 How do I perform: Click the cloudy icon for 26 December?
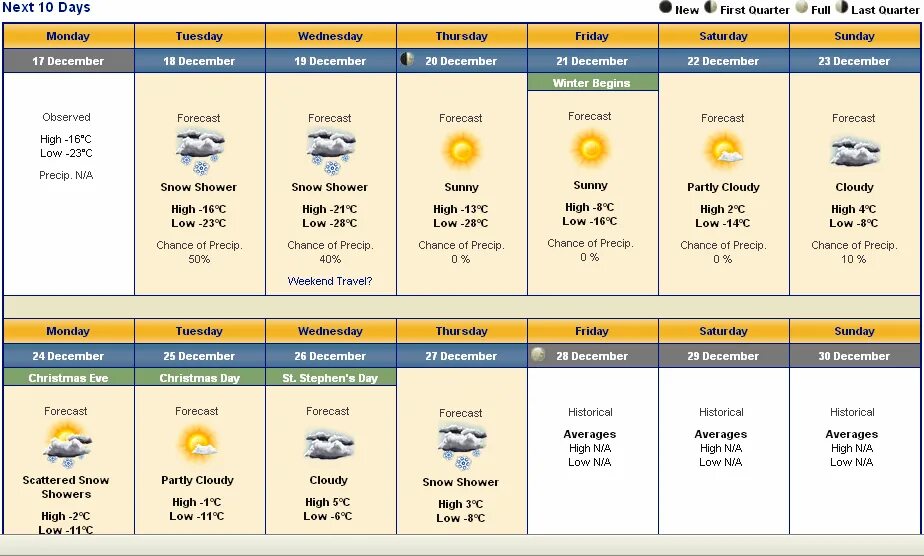pyautogui.click(x=329, y=445)
